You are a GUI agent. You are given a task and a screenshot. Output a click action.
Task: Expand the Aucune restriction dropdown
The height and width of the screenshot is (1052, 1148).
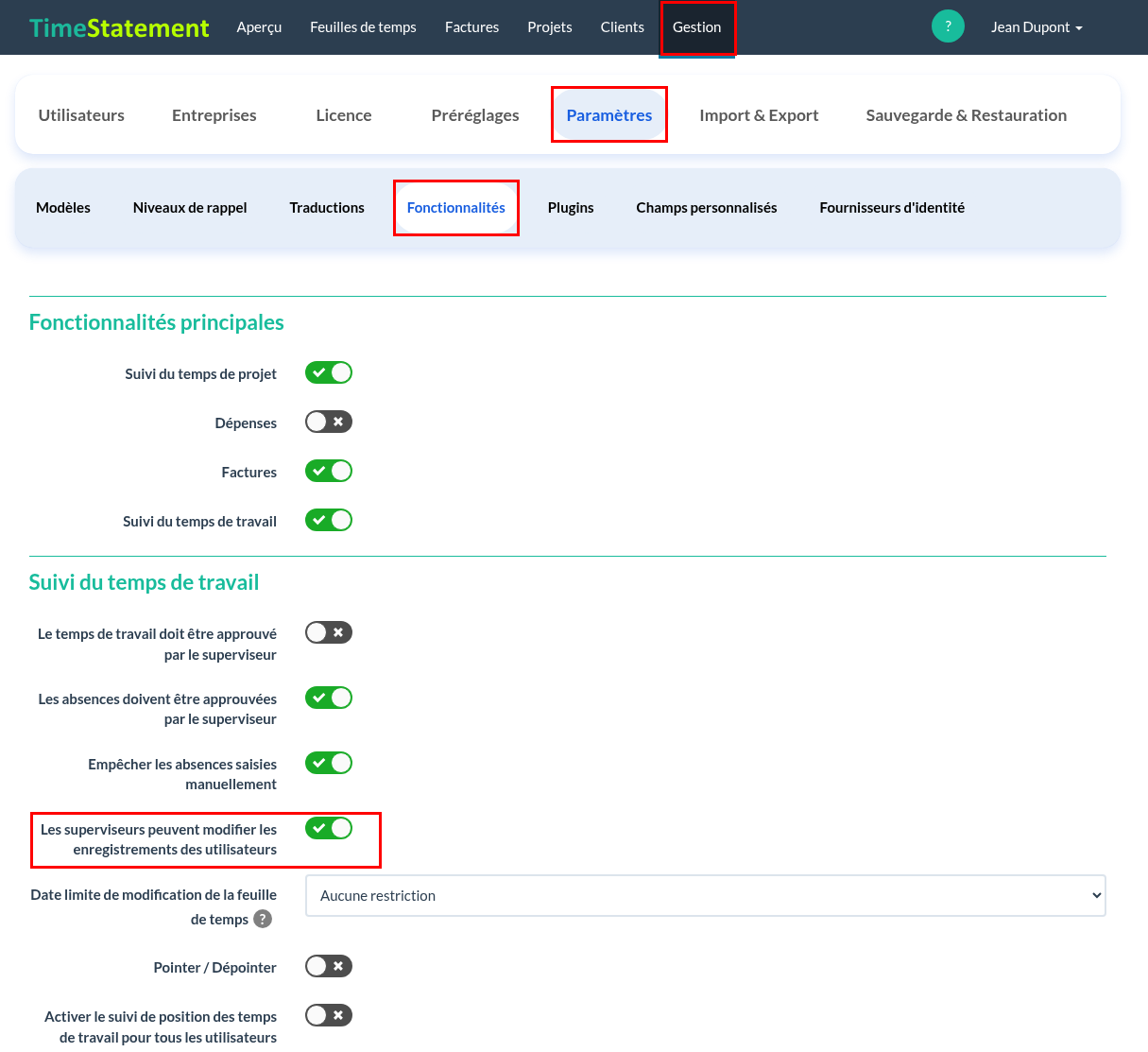click(705, 895)
